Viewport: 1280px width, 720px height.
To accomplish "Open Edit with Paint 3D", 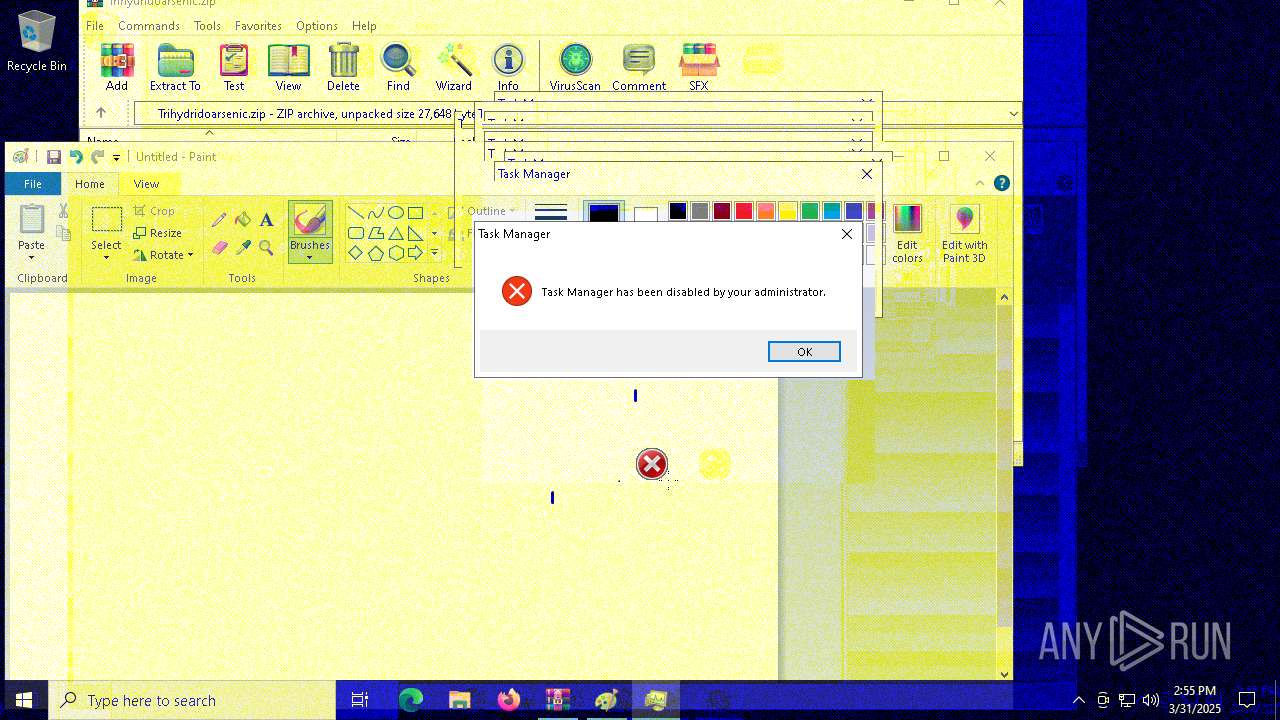I will click(964, 235).
